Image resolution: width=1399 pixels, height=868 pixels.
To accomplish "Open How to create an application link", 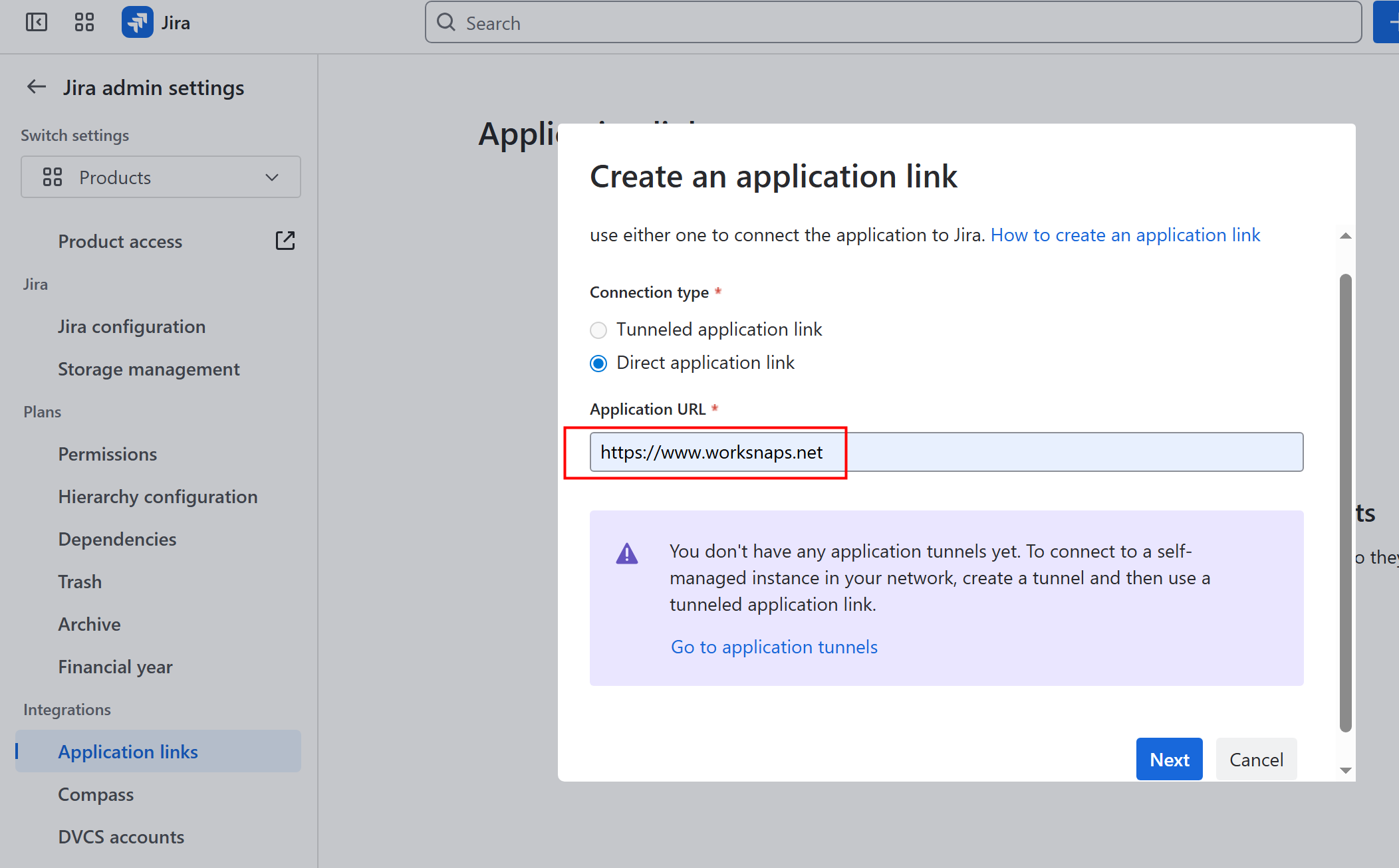I will click(1125, 235).
